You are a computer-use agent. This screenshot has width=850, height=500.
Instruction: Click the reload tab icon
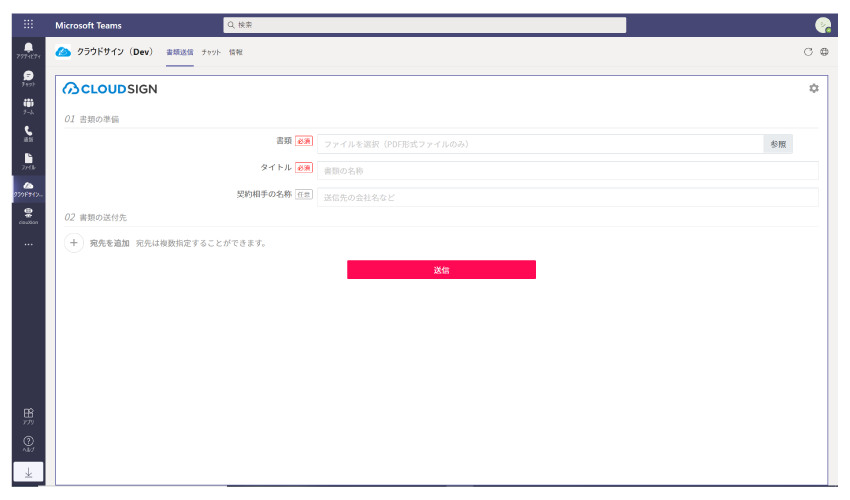click(808, 52)
